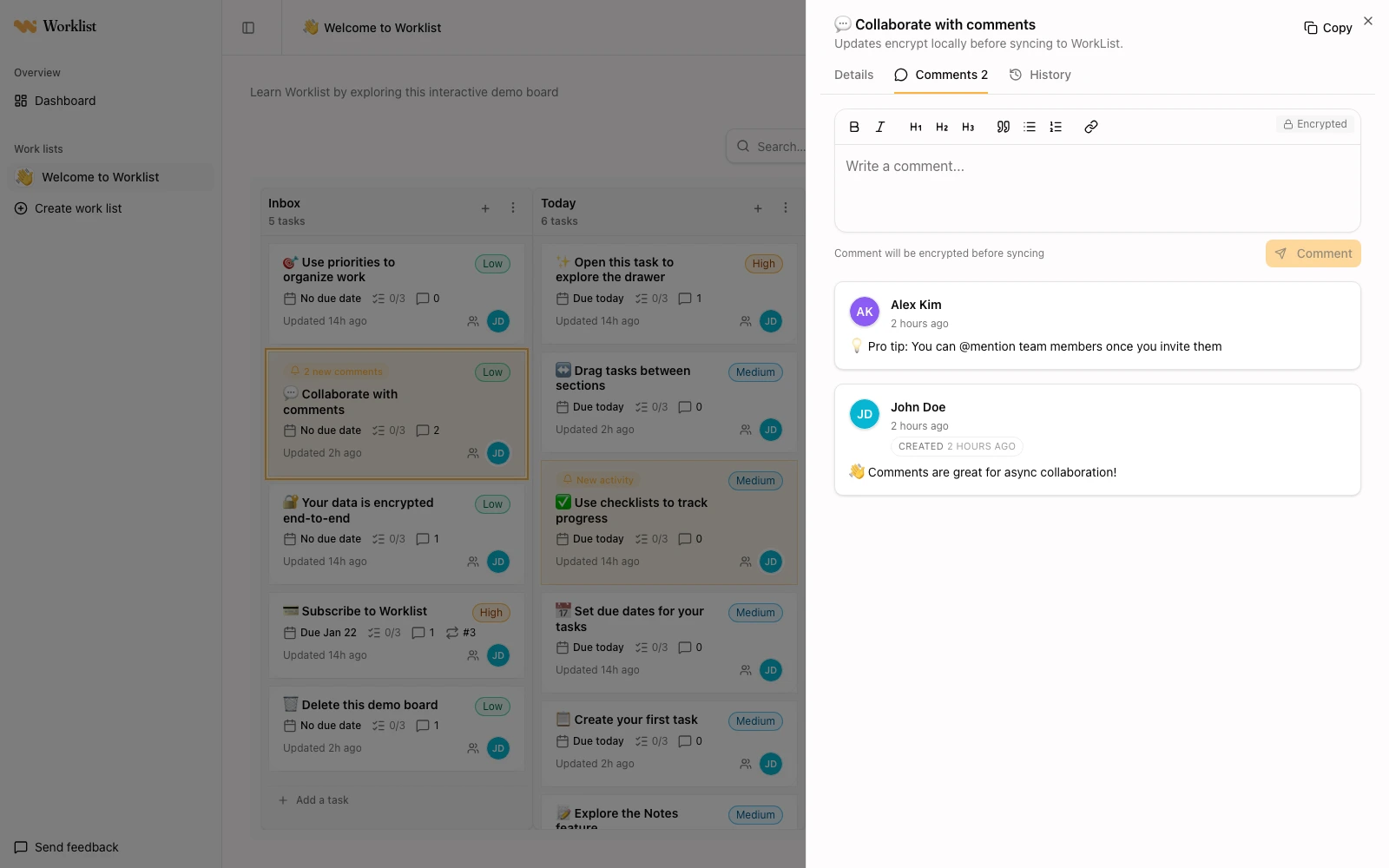Submit with the Comment button

click(1313, 253)
